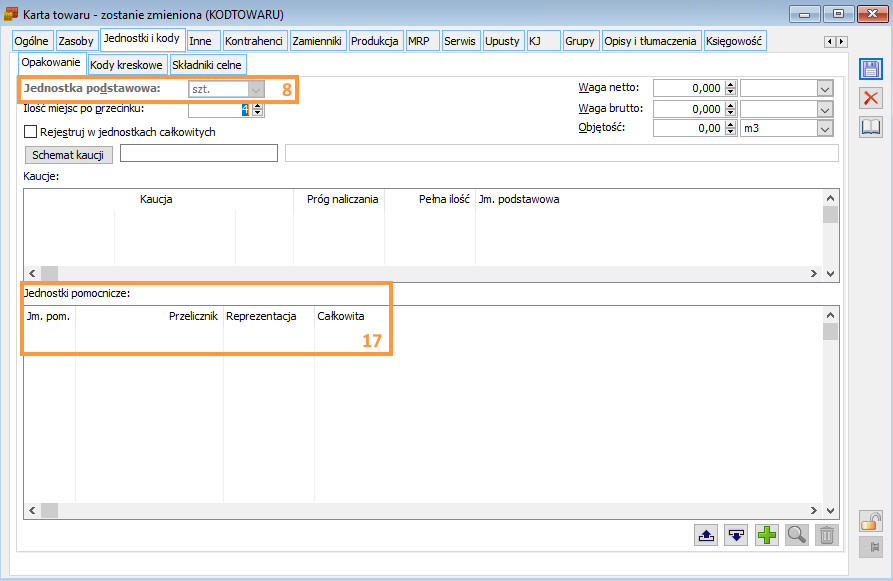Image resolution: width=893 pixels, height=581 pixels.
Task: Open help with the book icon
Action: tap(871, 127)
